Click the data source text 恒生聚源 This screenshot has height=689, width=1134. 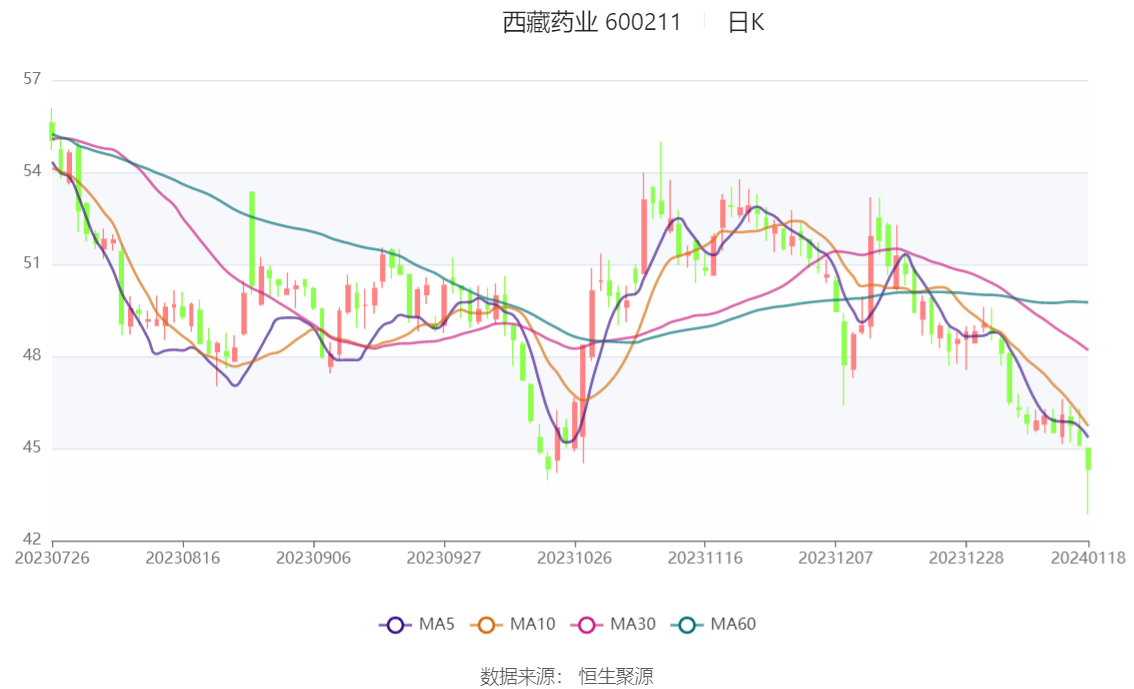pyautogui.click(x=615, y=676)
